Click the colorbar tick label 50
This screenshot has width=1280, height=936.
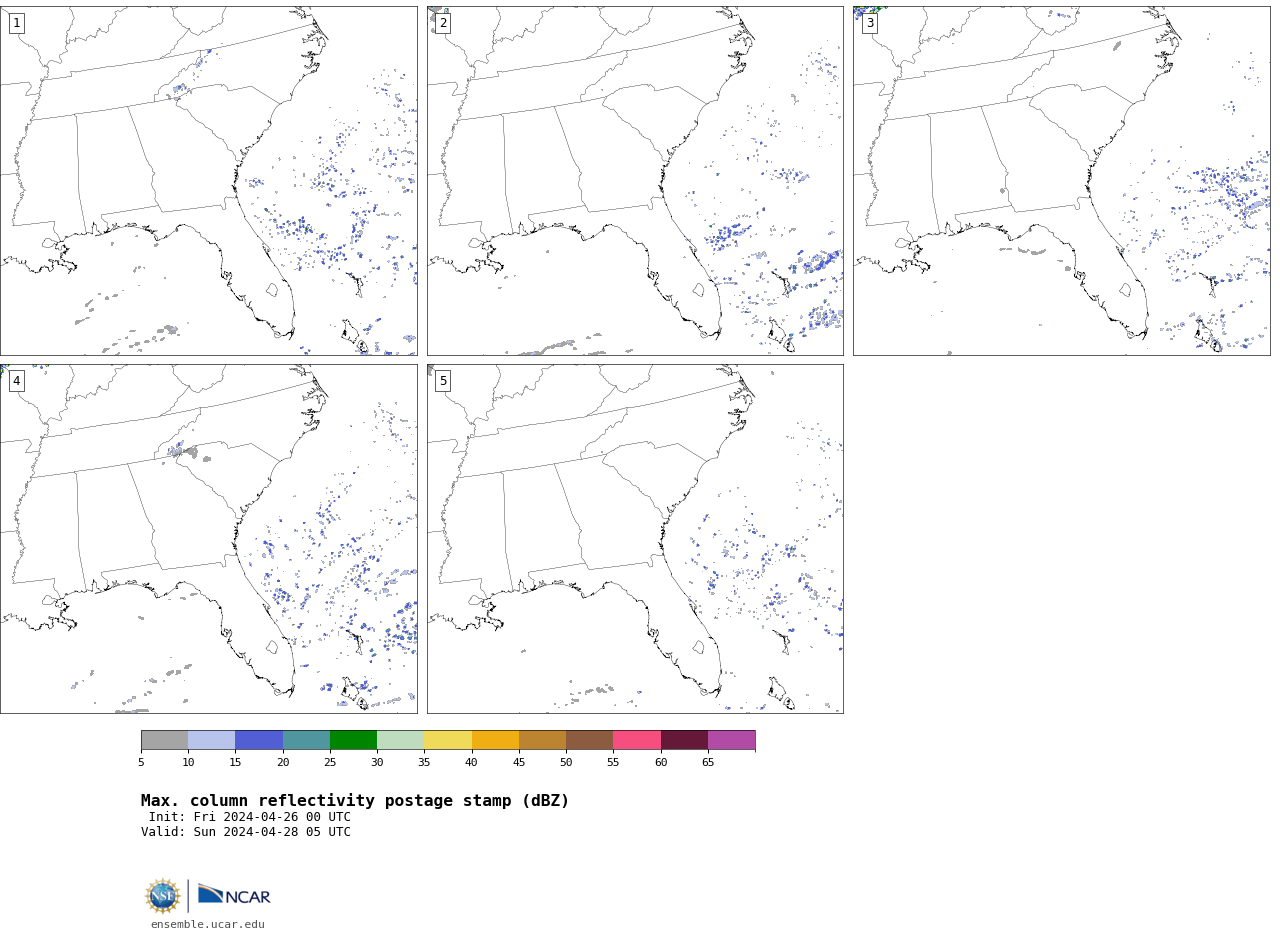tap(566, 763)
